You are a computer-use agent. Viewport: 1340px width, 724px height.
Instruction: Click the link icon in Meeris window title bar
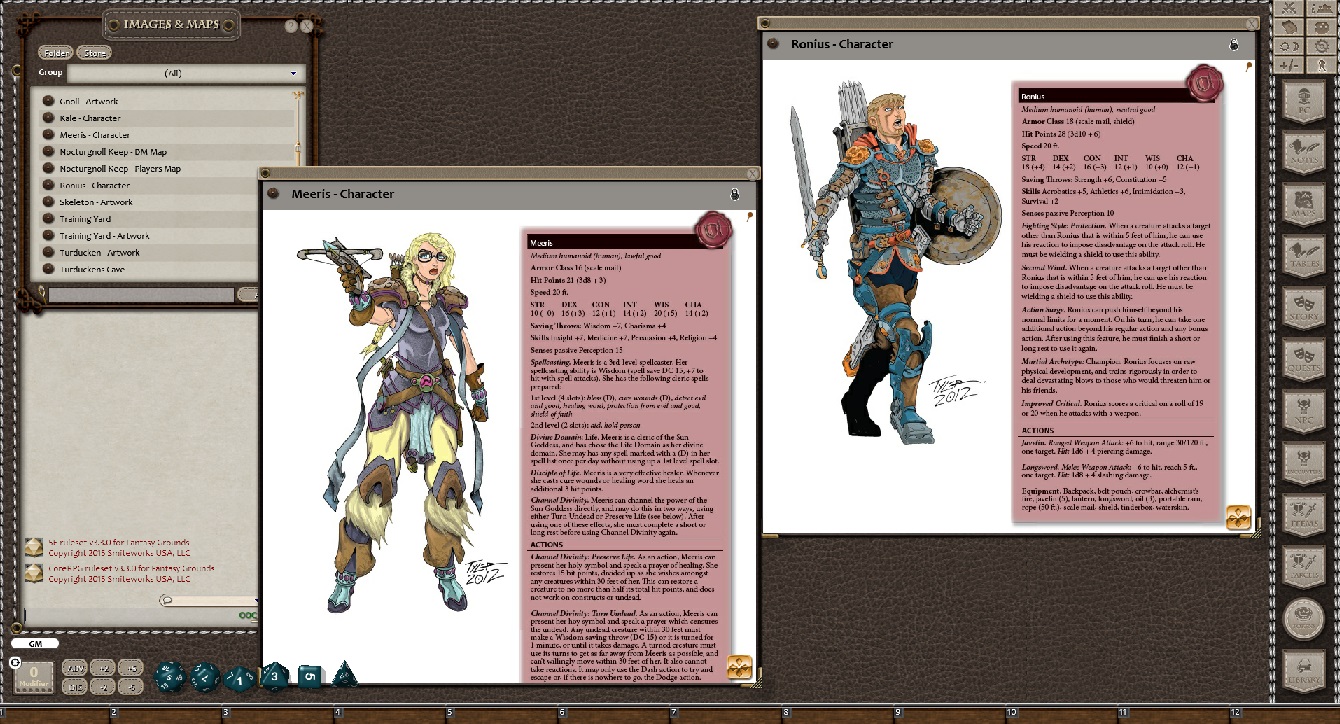(x=272, y=193)
